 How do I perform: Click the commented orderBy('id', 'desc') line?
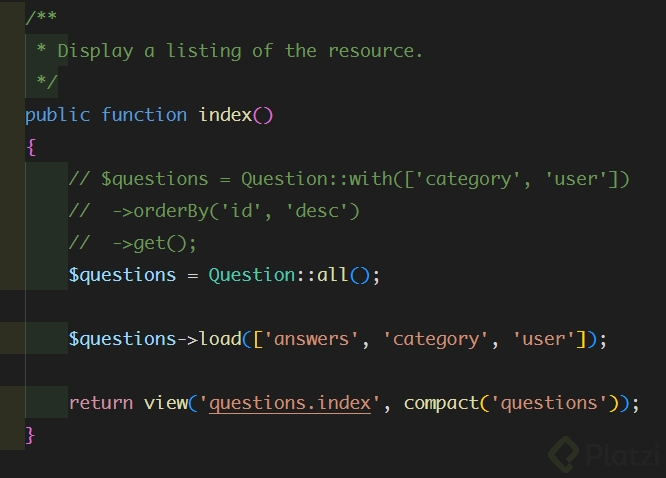[x=214, y=211]
